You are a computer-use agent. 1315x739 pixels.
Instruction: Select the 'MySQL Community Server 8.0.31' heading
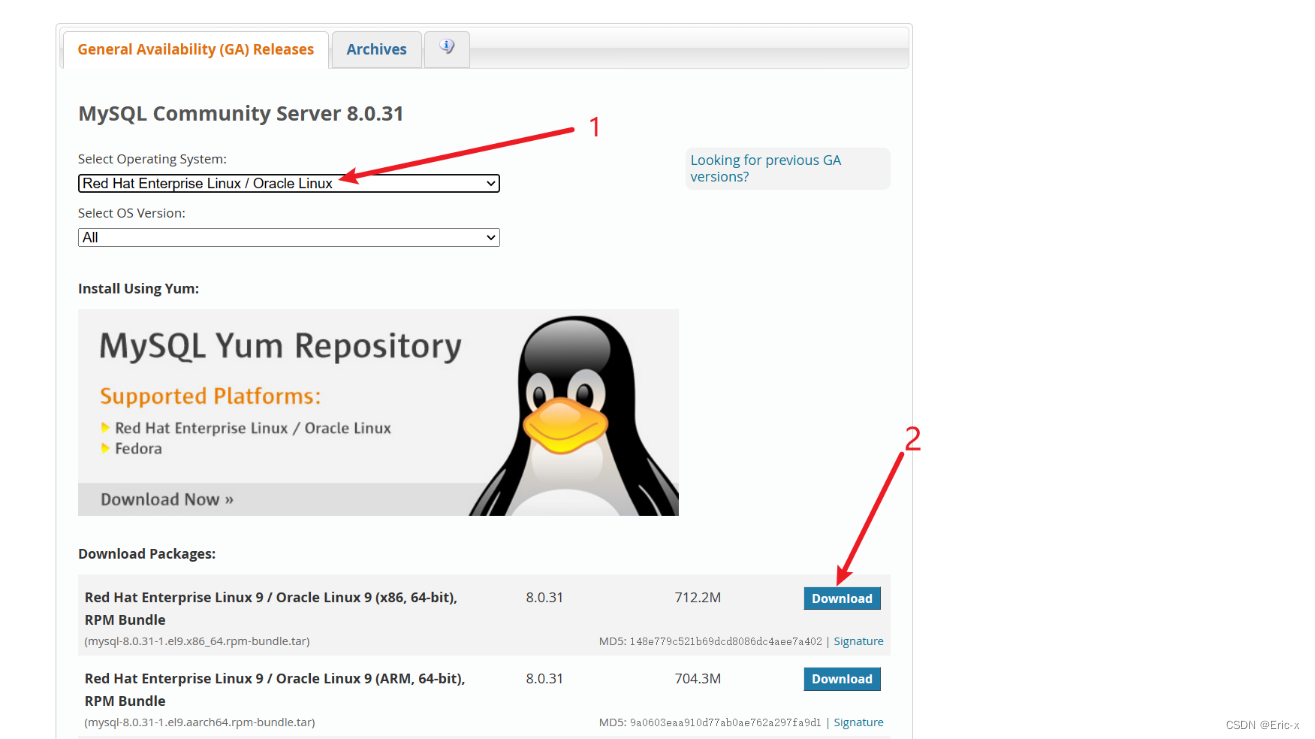pos(241,114)
